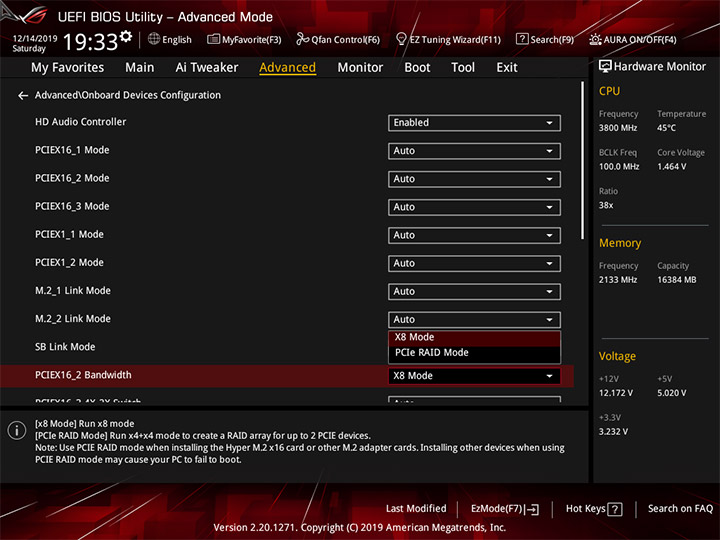This screenshot has width=720, height=540.
Task: Click MyFavorite(F3) label
Action: tap(252, 40)
